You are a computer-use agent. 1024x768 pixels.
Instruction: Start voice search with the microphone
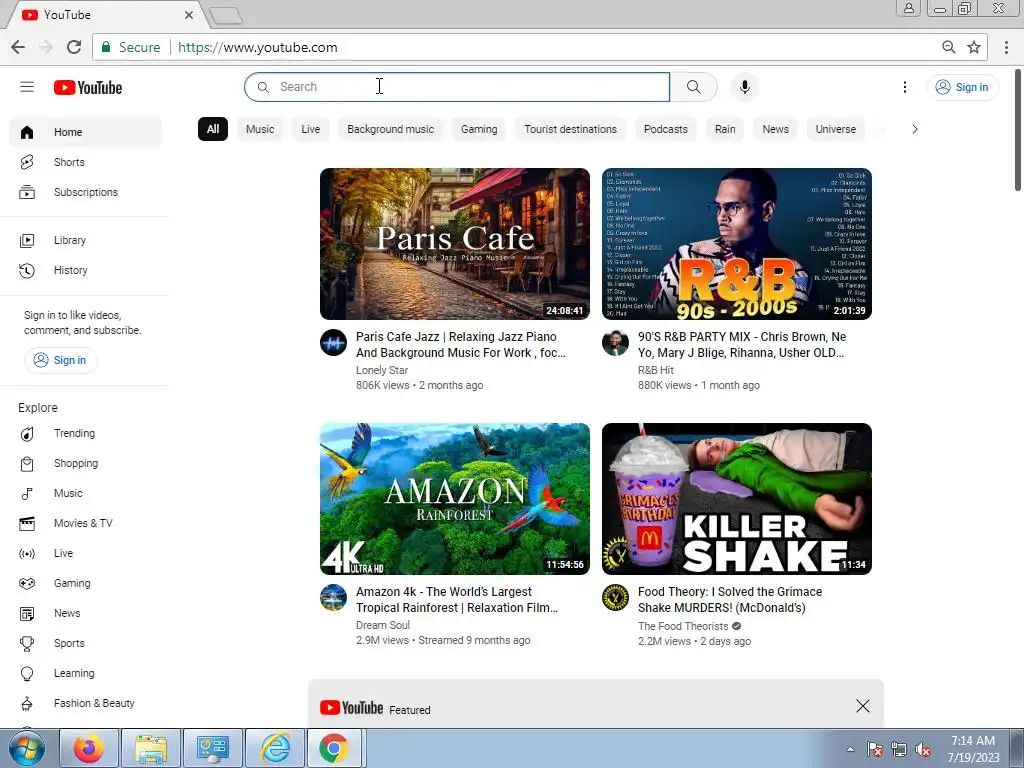(744, 87)
